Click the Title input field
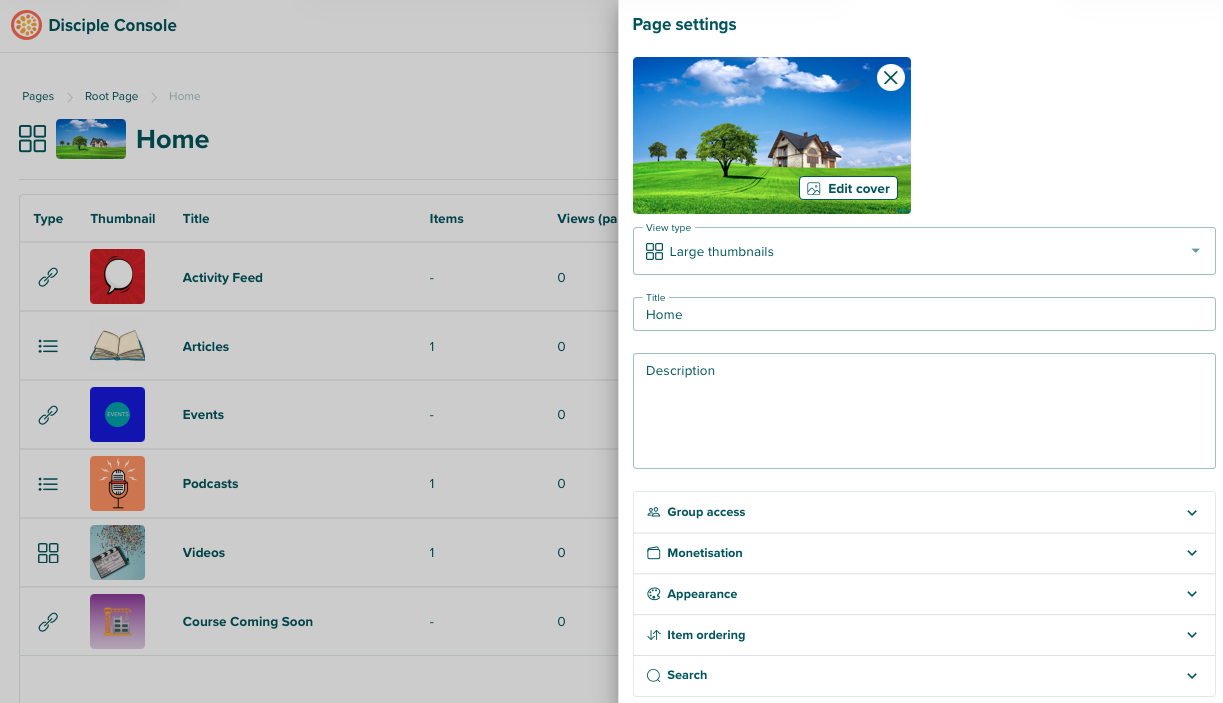The height and width of the screenshot is (703, 1223). pyautogui.click(x=923, y=314)
